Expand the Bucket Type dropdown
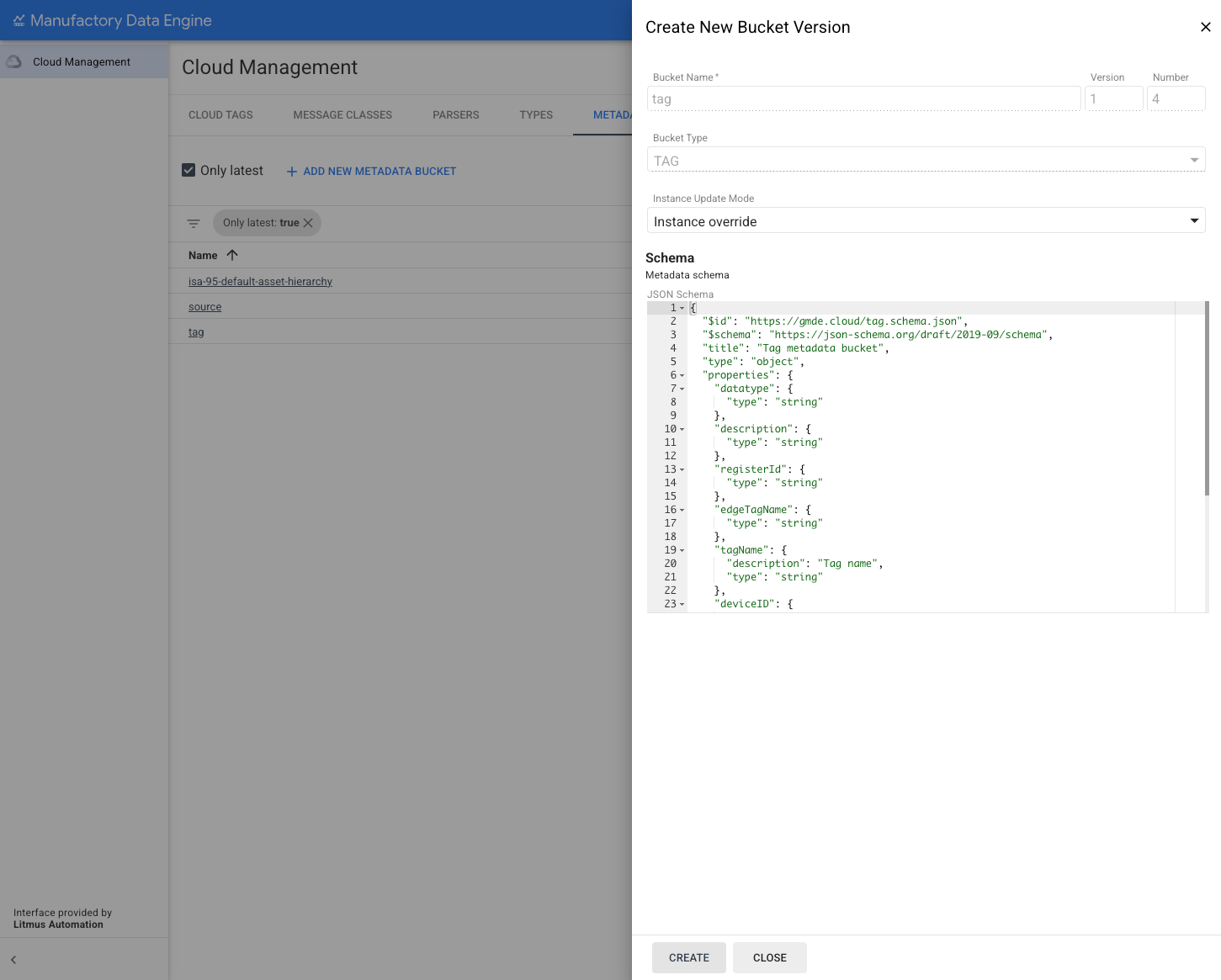This screenshot has height=980, width=1221. 926,161
